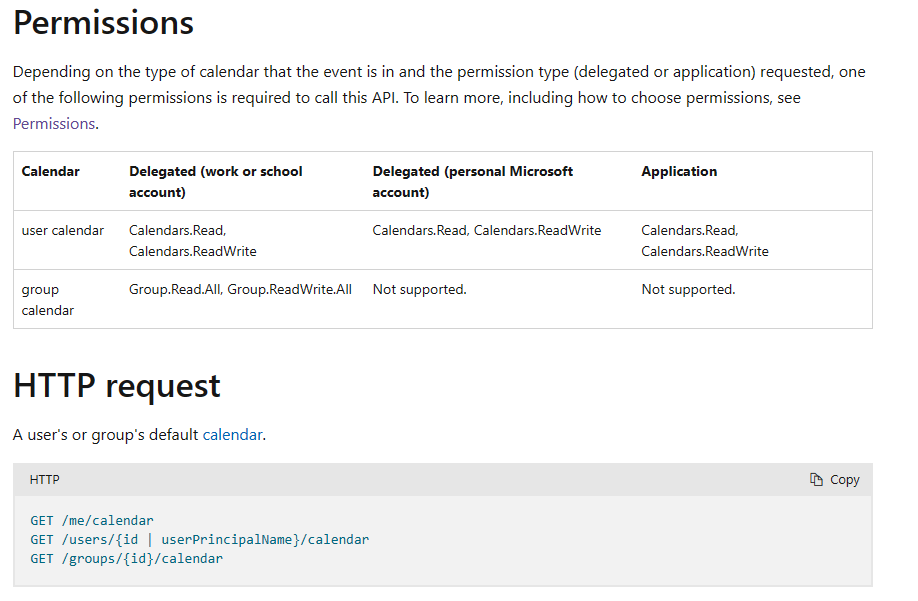918x601 pixels.
Task: Select the group calendar row label
Action: pos(48,299)
